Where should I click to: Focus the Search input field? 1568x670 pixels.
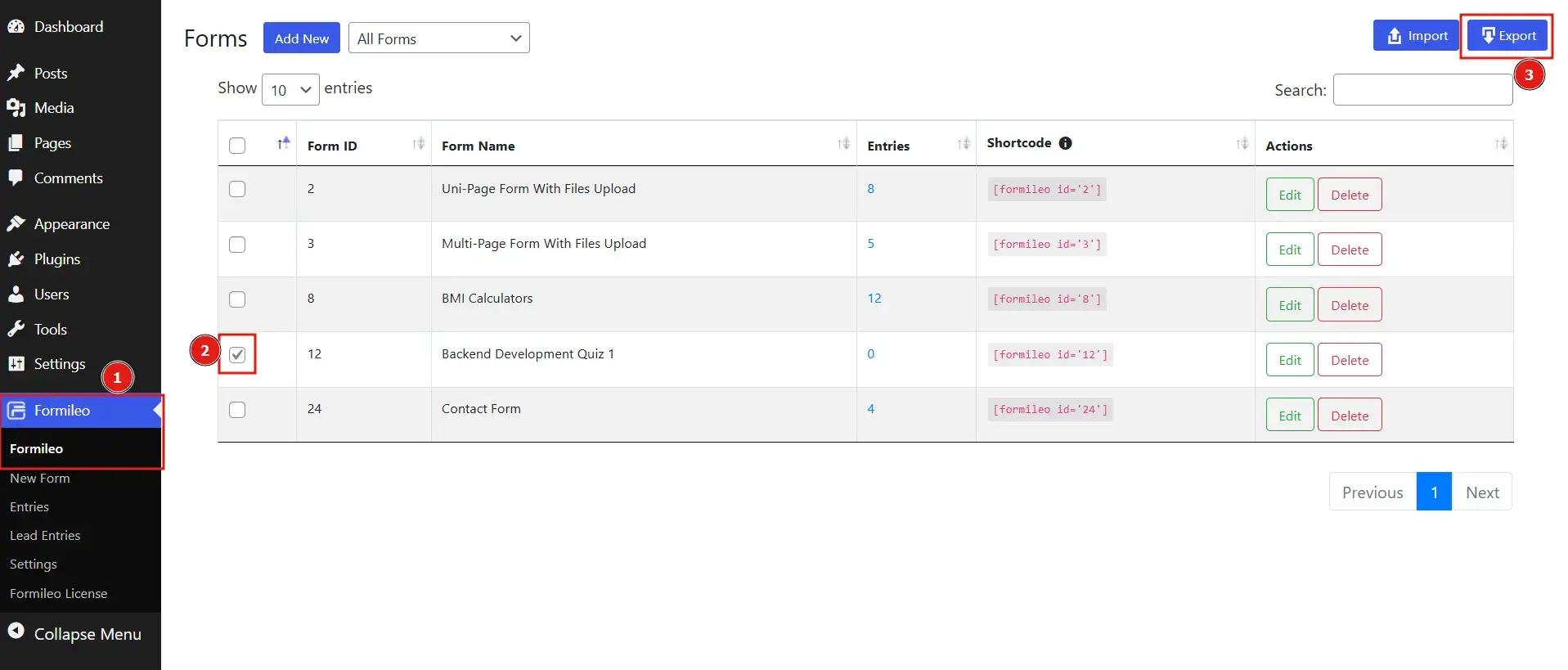coord(1422,90)
